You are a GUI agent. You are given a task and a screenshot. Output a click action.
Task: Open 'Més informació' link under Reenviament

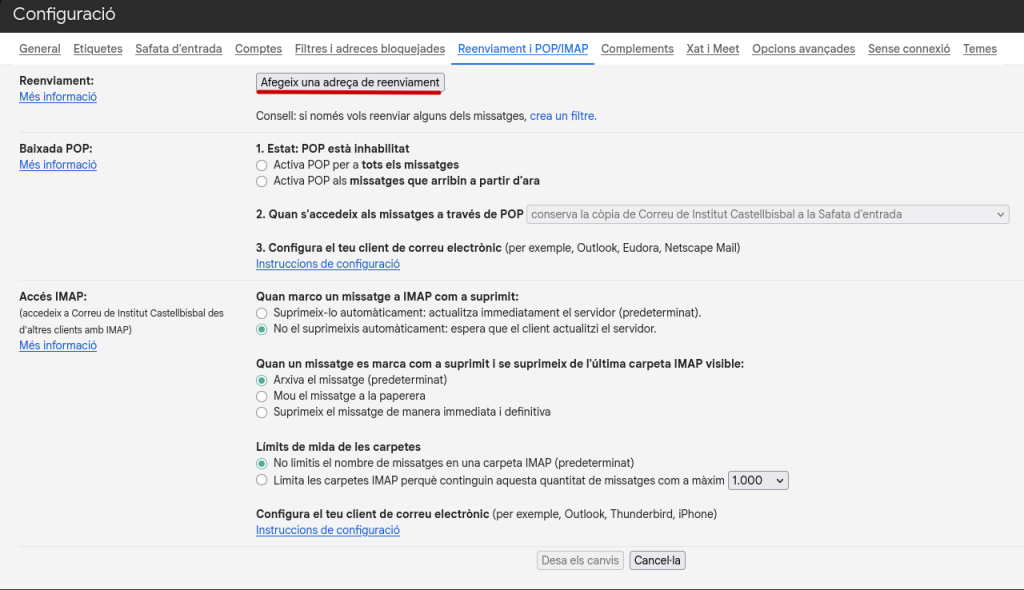point(58,97)
